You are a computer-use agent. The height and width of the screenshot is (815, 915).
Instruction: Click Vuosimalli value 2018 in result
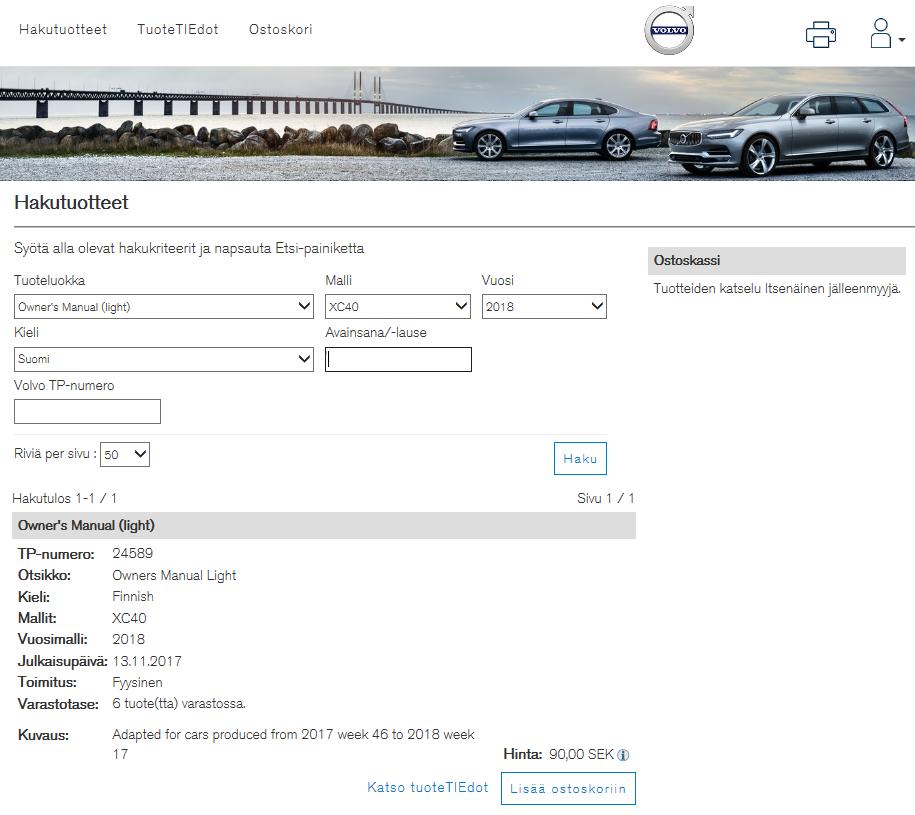point(128,639)
